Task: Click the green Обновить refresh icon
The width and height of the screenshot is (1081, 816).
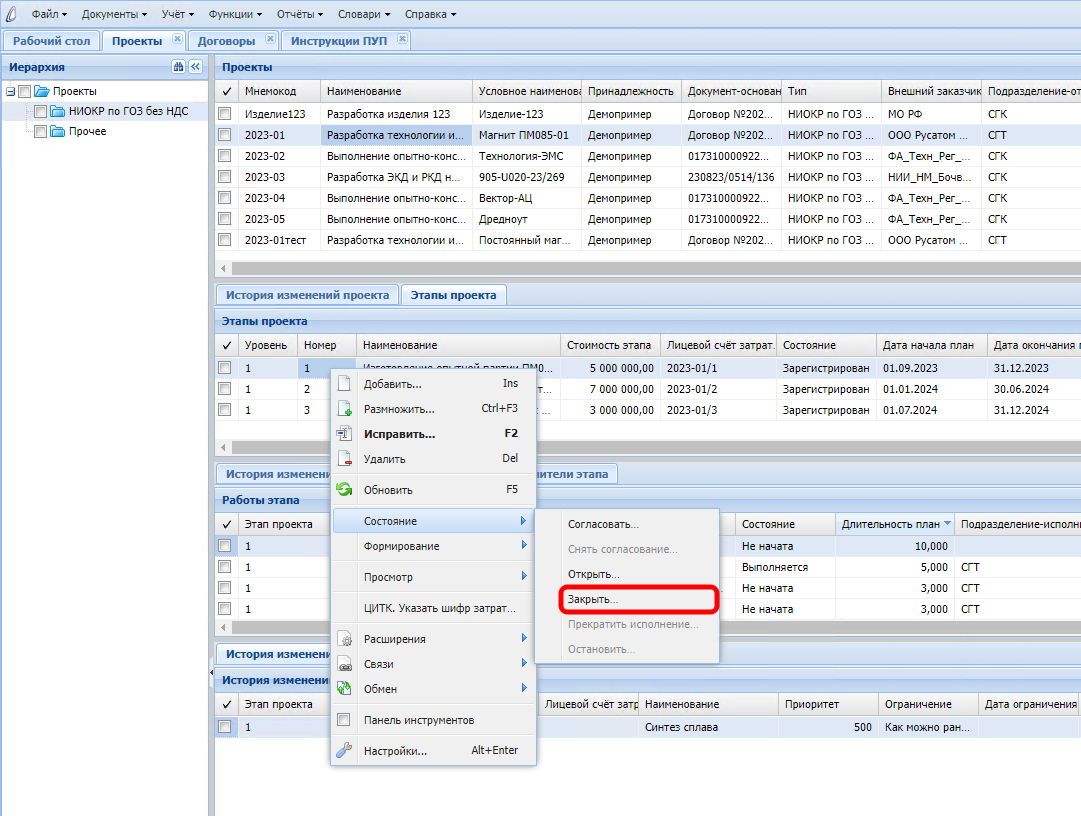Action: pos(344,490)
